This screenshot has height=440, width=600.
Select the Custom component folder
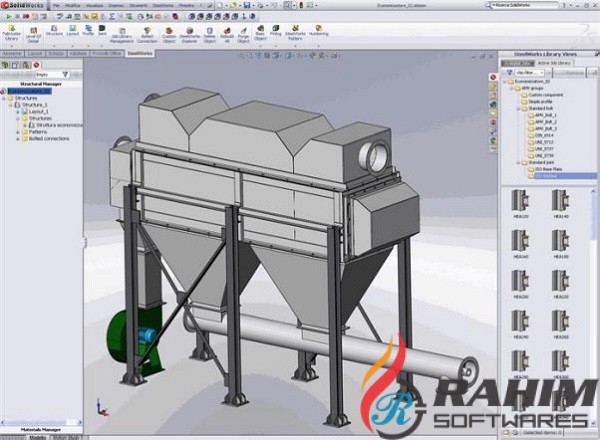tap(542, 95)
